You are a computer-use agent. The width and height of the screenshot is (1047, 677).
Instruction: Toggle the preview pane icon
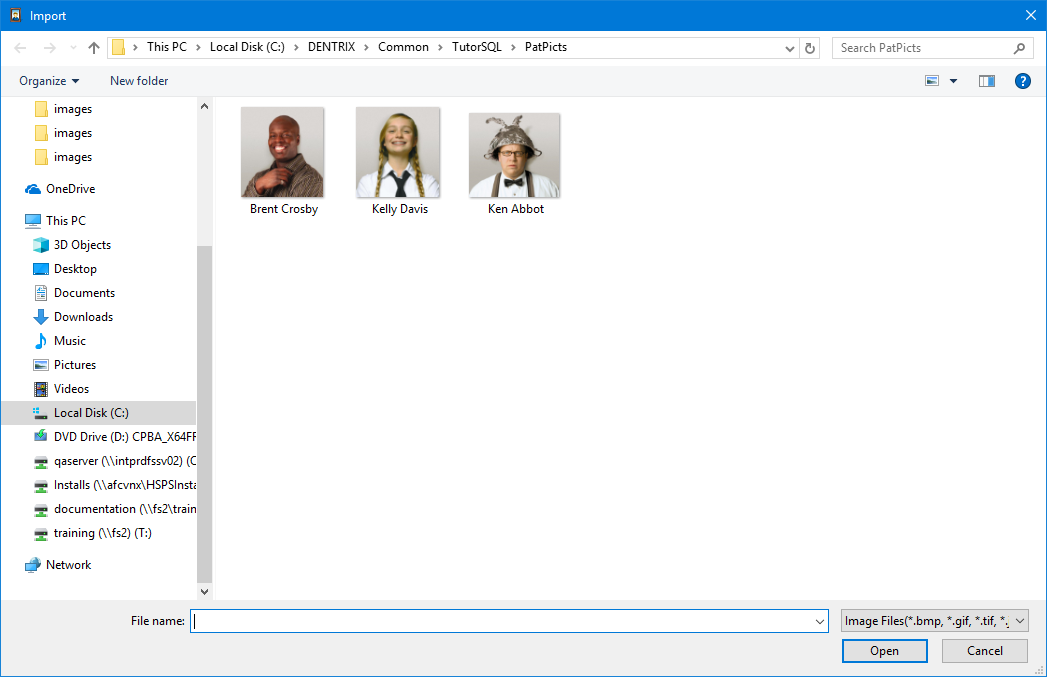[987, 81]
